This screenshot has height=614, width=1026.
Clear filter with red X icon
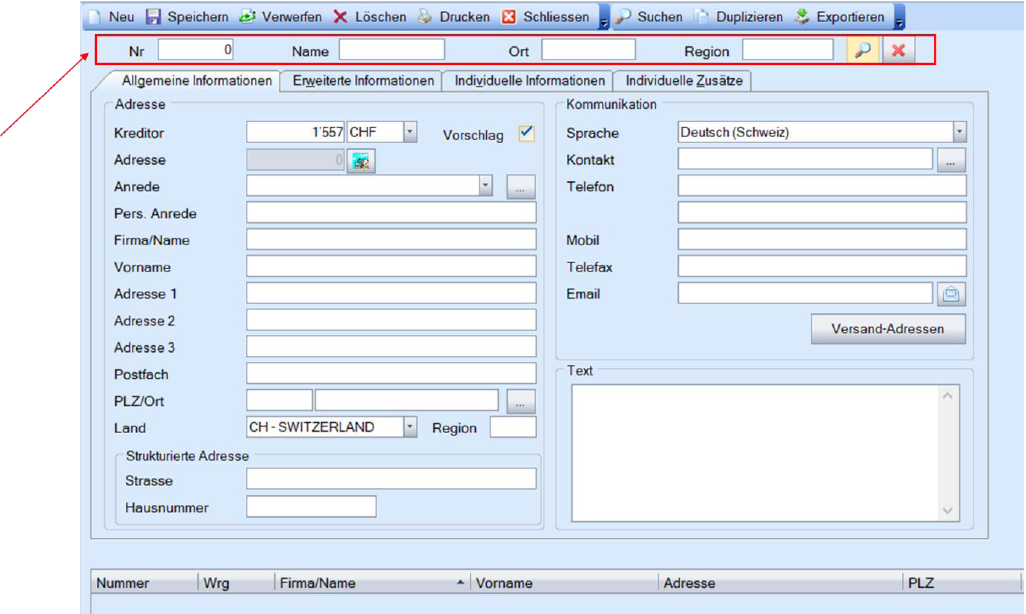898,50
